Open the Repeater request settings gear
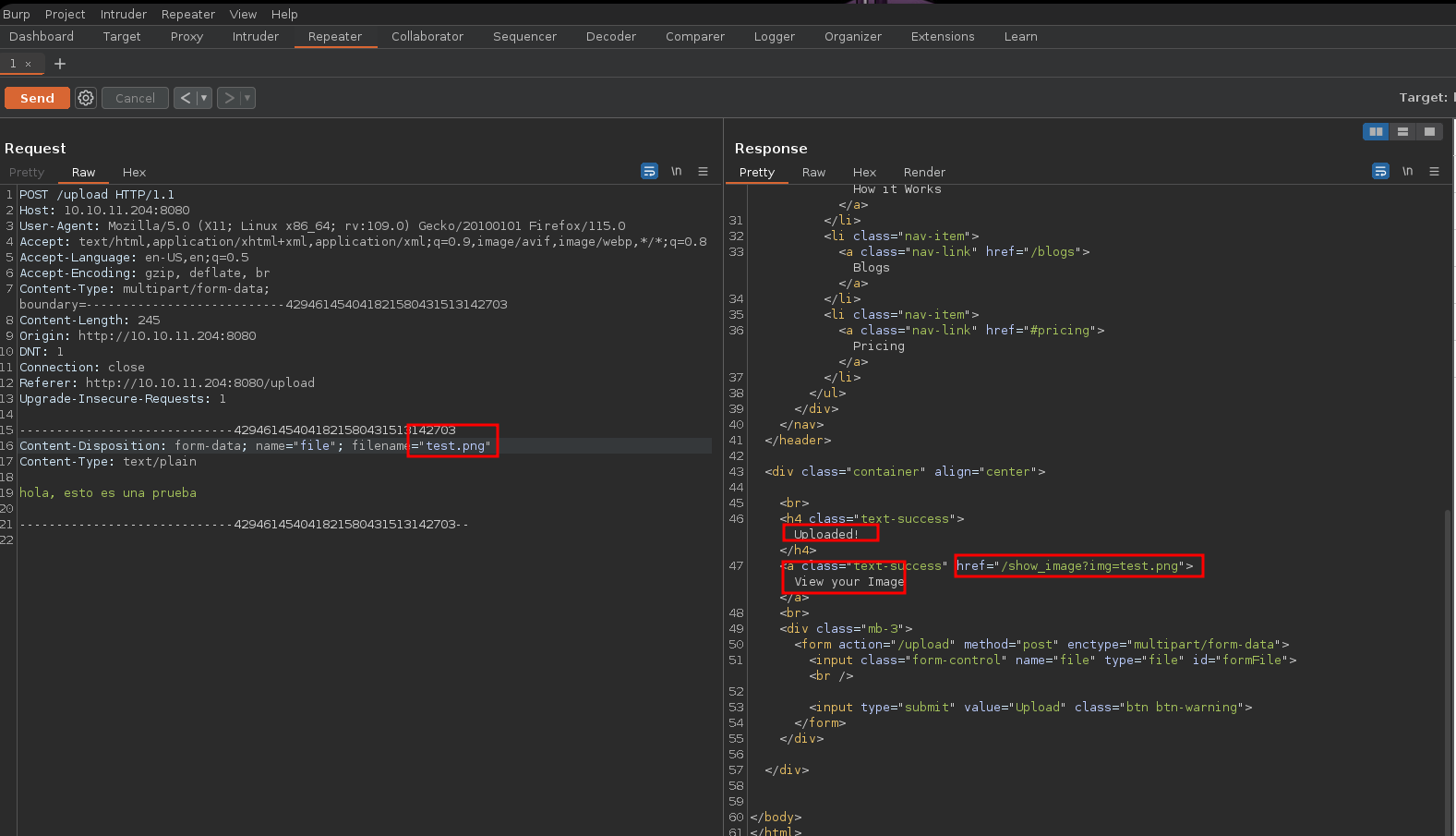The image size is (1456, 836). pyautogui.click(x=86, y=98)
